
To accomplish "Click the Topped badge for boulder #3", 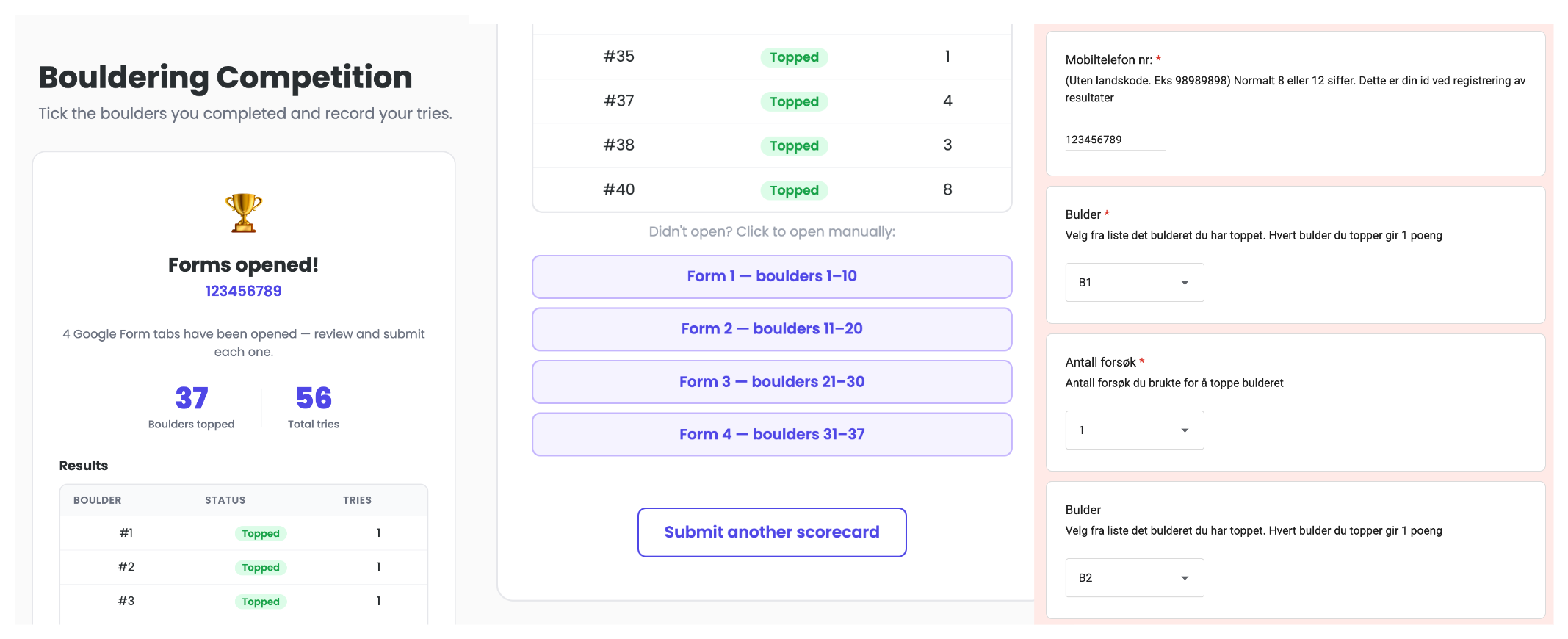I will [261, 602].
